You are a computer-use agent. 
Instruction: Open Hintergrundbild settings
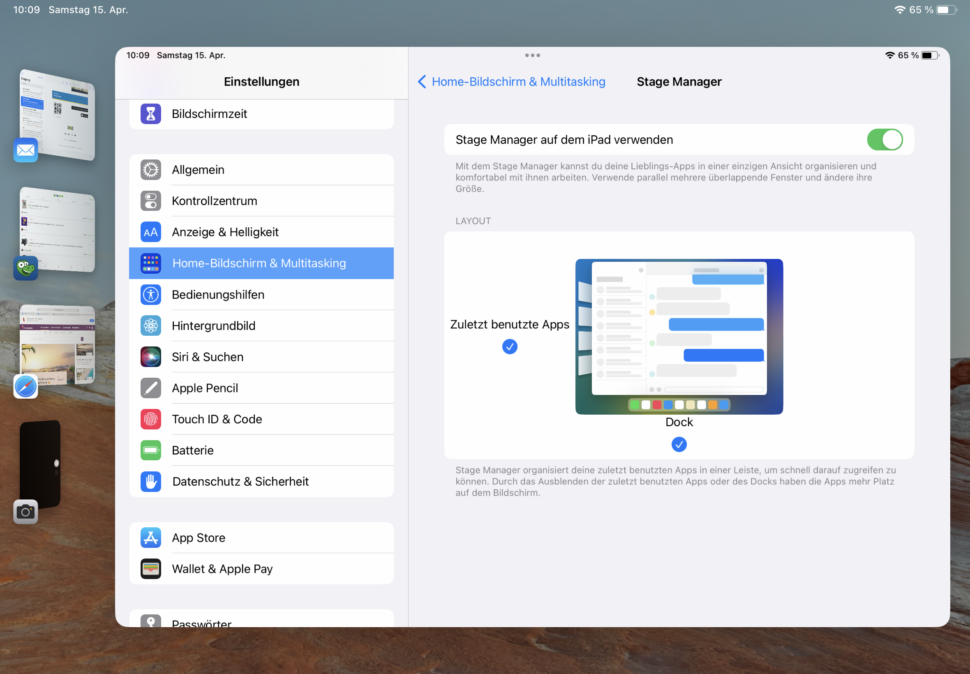pos(261,326)
